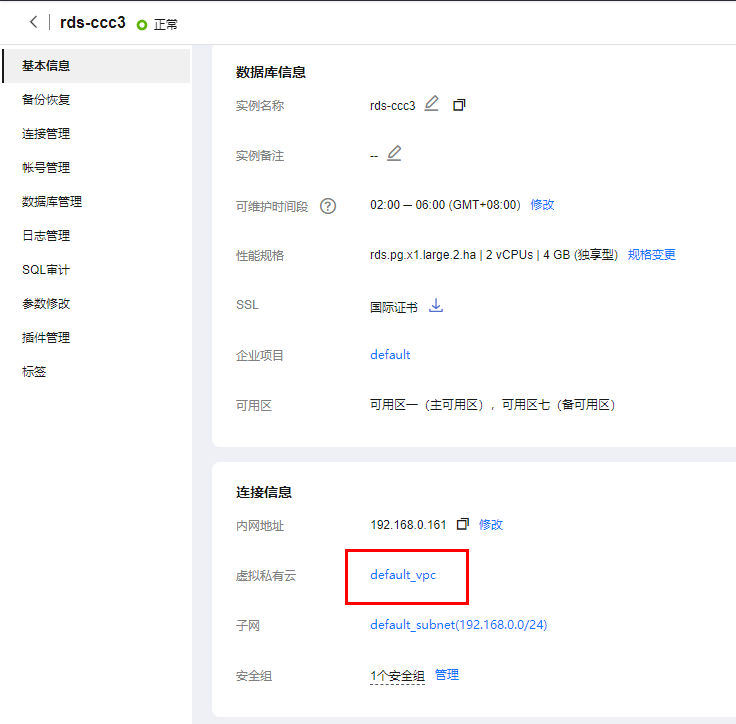This screenshot has height=724, width=736.
Task: Click 修改 next to the private IP address
Action: point(491,524)
